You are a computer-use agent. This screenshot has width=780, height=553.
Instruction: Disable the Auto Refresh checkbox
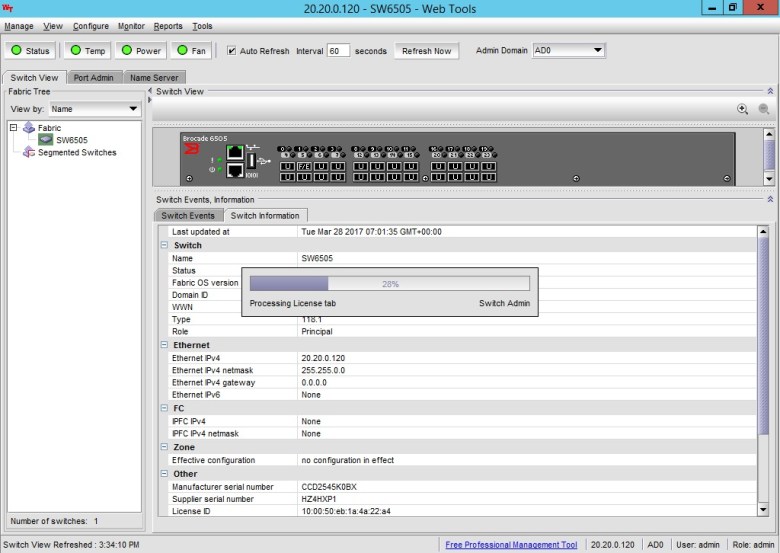pos(232,51)
